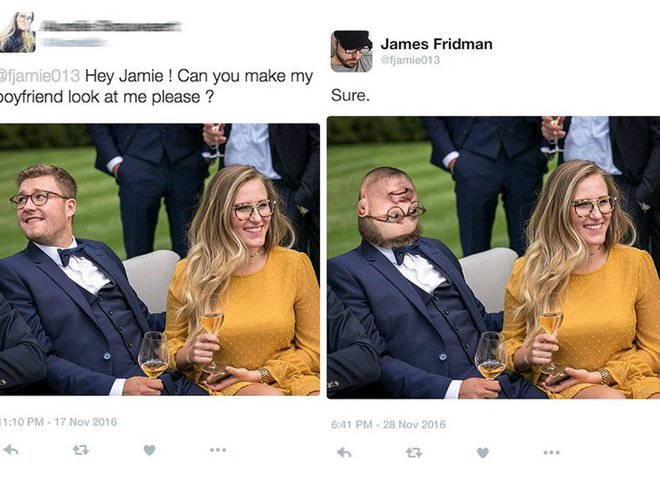
Task: Like the left tweet with the heart
Action: pyautogui.click(x=149, y=450)
